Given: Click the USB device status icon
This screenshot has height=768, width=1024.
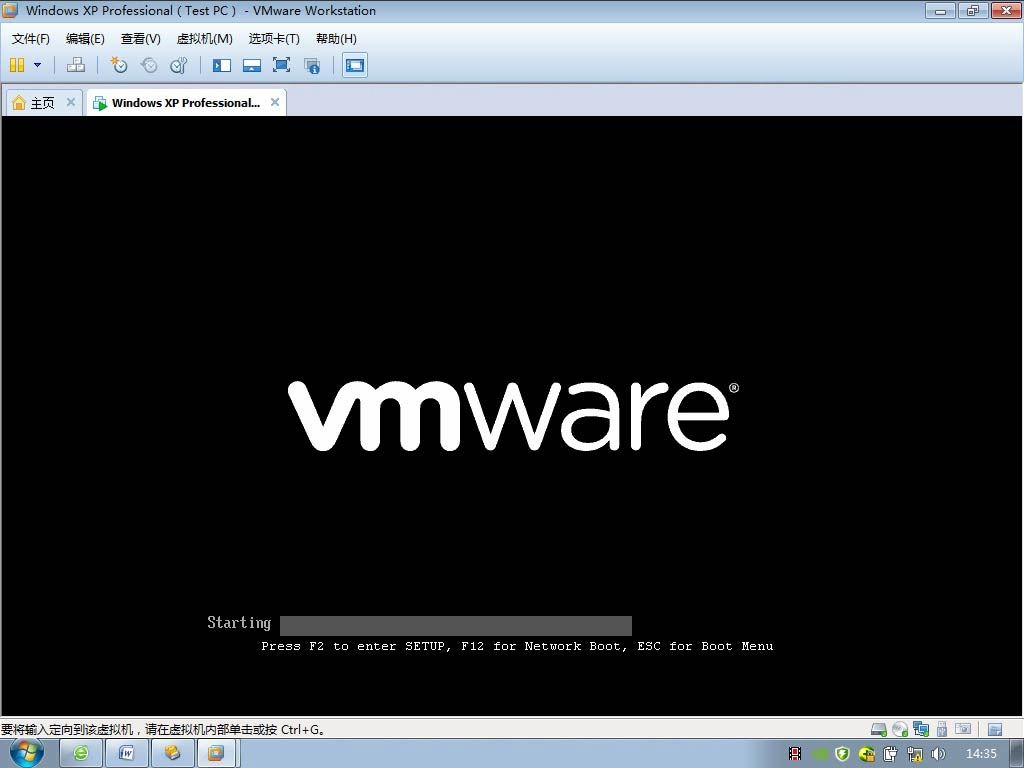Looking at the screenshot, I should [942, 729].
